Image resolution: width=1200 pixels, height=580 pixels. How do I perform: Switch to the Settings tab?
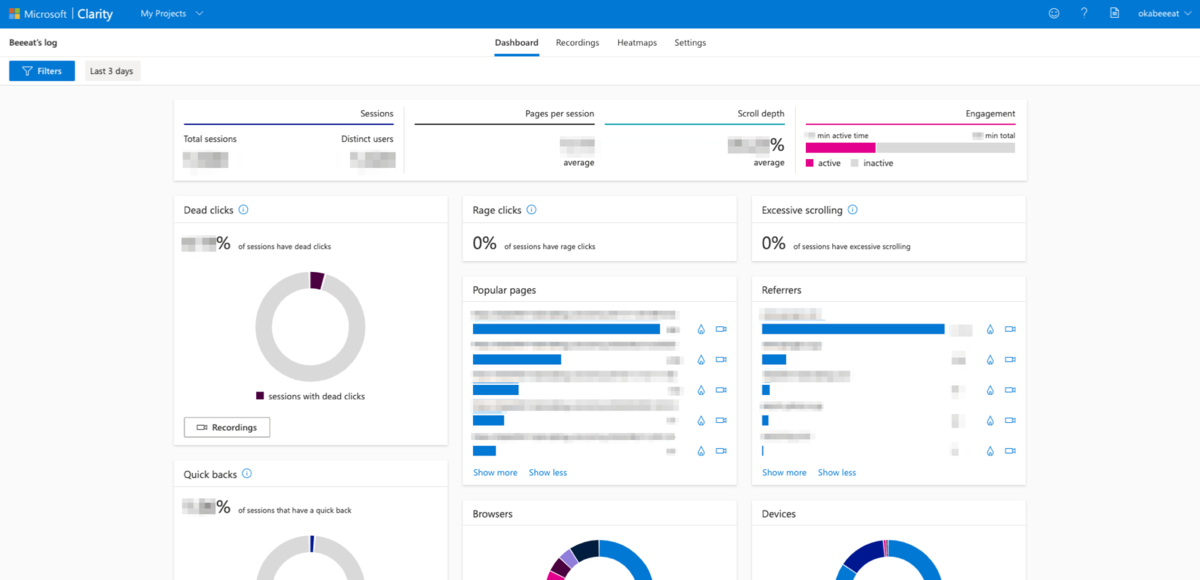click(690, 43)
